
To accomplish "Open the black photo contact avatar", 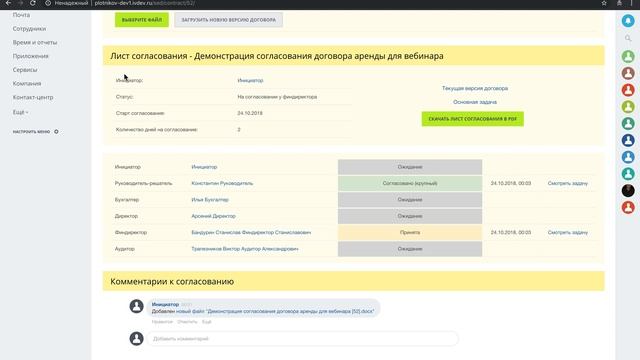I will (x=628, y=190).
